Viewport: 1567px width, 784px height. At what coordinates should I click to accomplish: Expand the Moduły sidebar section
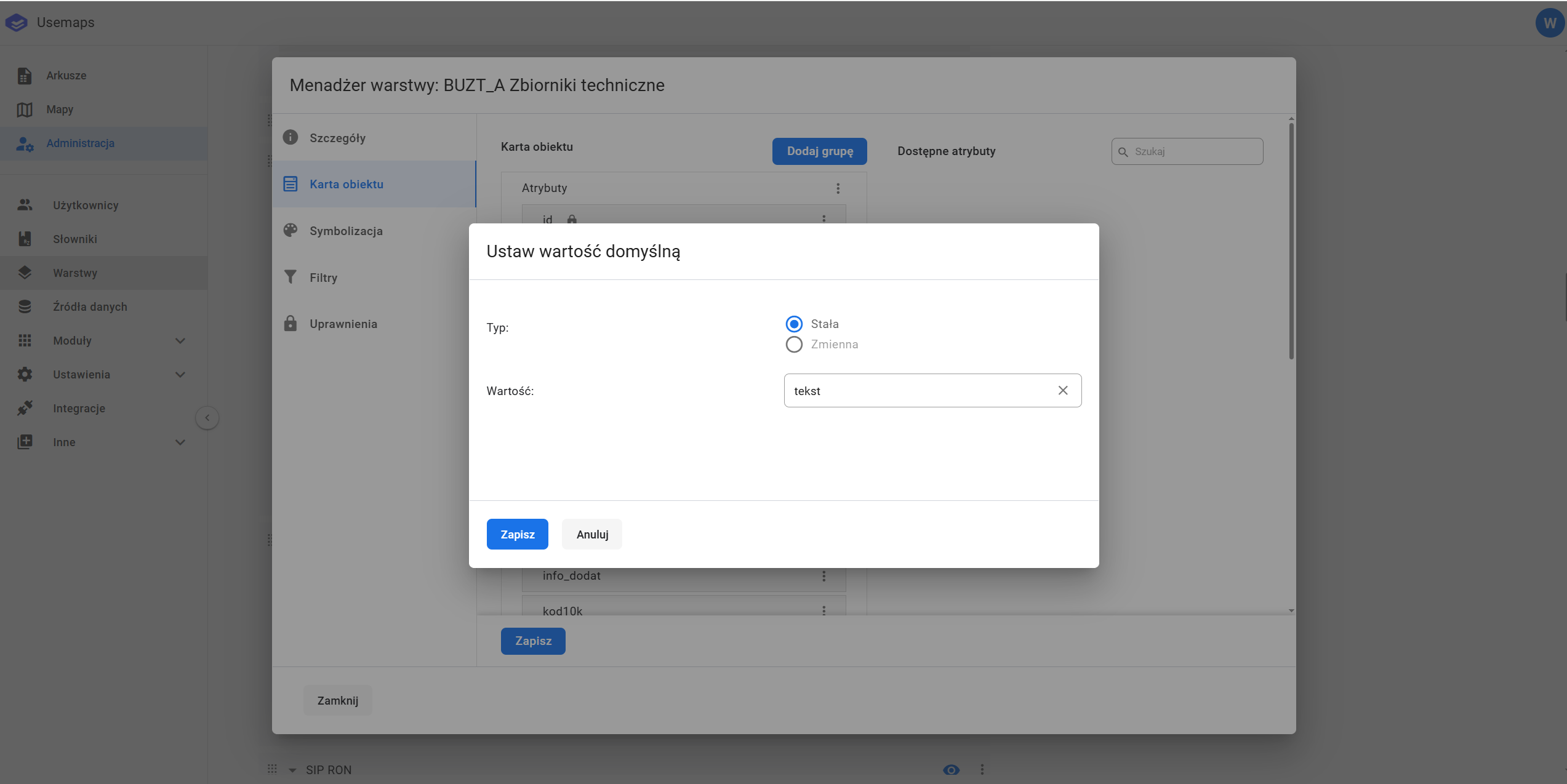(180, 340)
